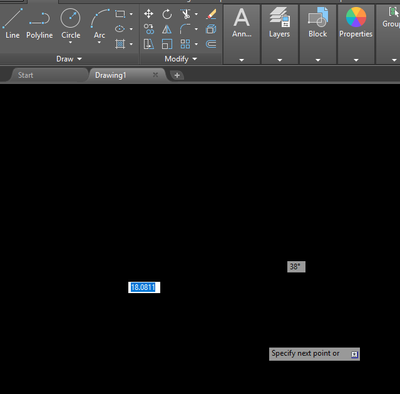This screenshot has width=400, height=394.
Task: Select the Hatch tool icon
Action: (x=120, y=44)
